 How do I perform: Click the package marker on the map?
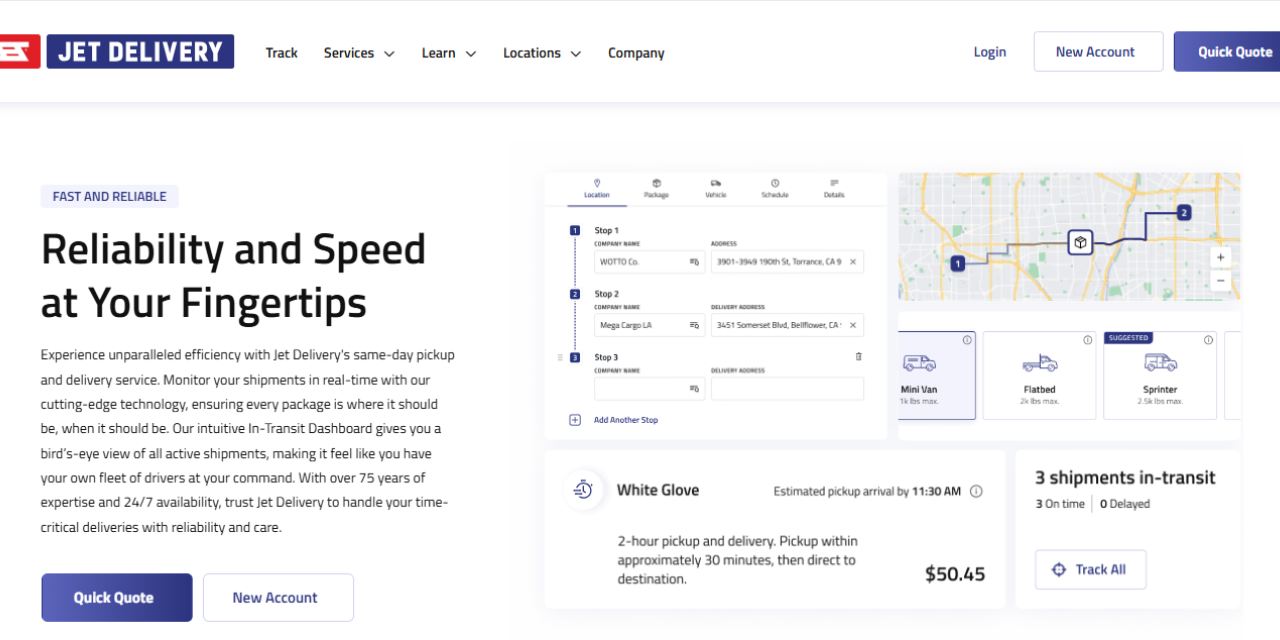click(x=1080, y=242)
